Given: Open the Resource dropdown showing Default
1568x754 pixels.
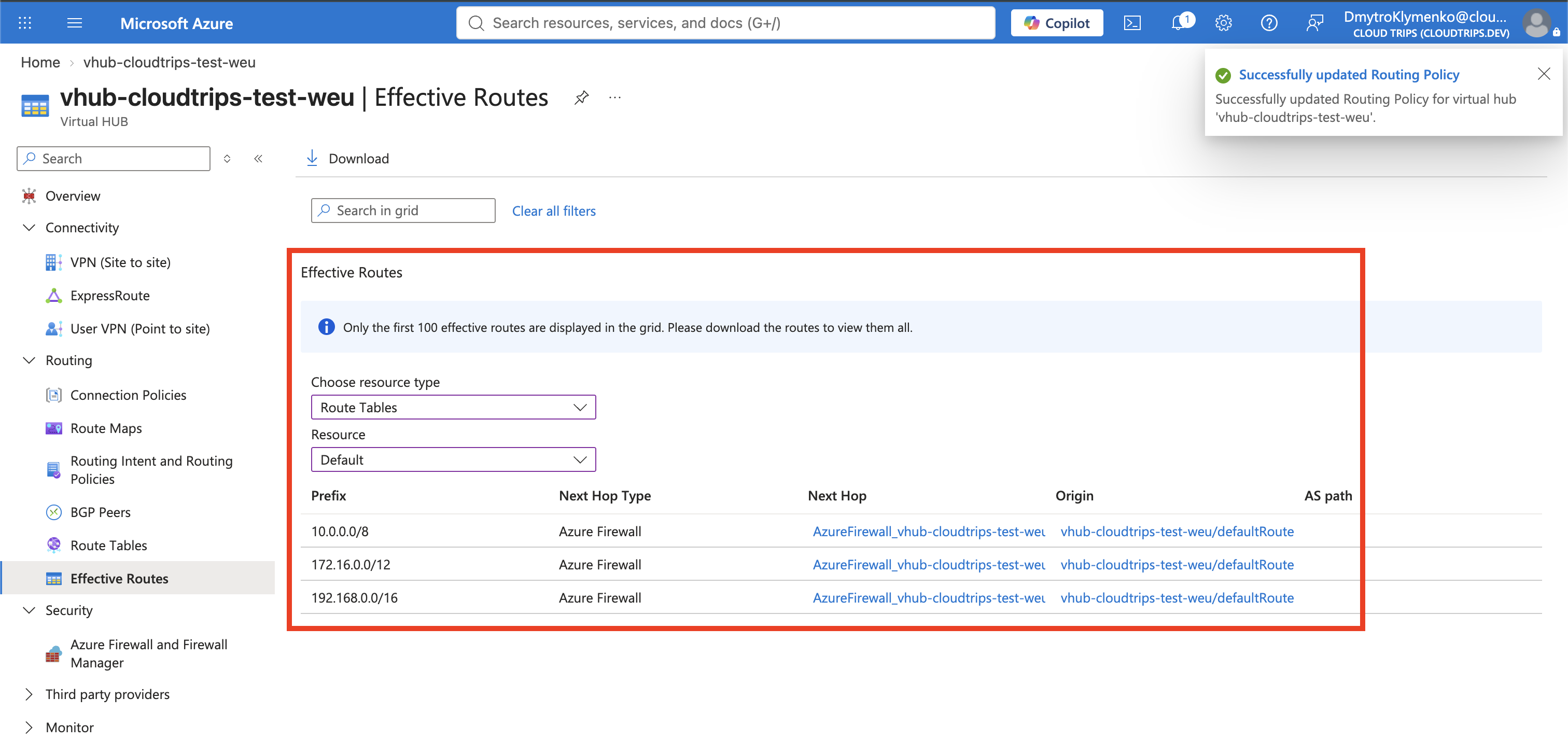Looking at the screenshot, I should [x=454, y=459].
